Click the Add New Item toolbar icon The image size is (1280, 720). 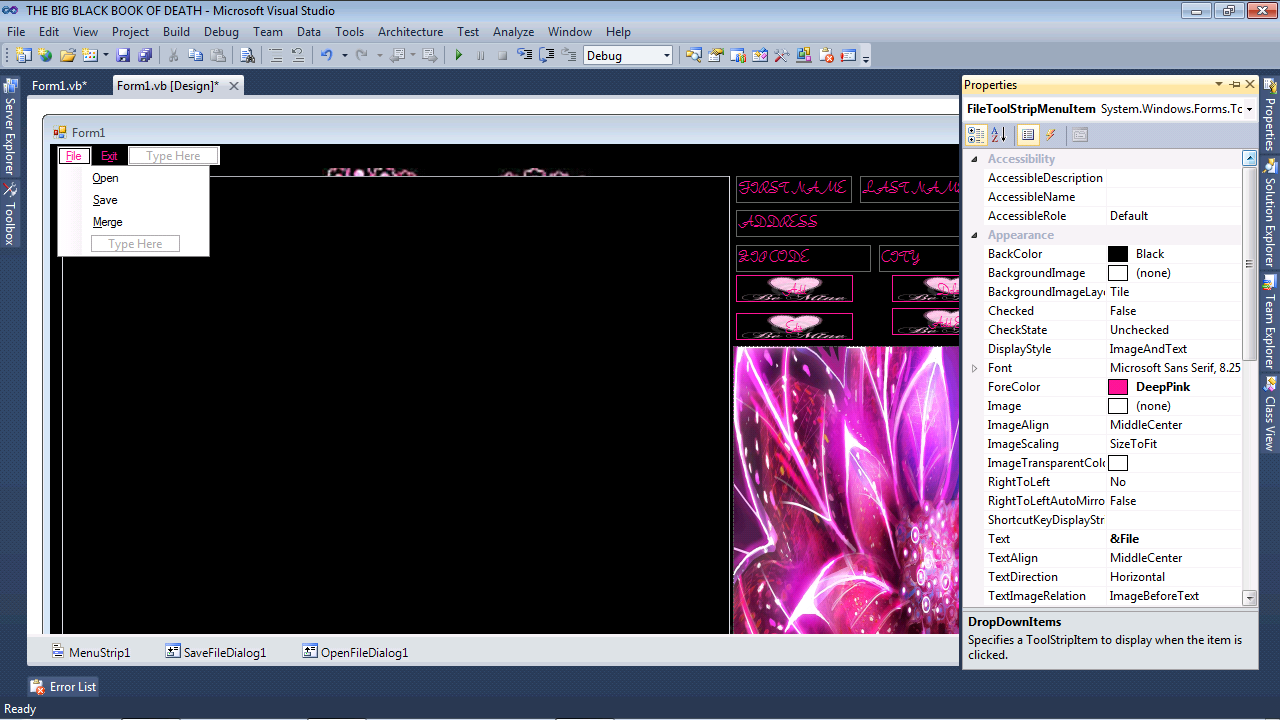pos(90,56)
